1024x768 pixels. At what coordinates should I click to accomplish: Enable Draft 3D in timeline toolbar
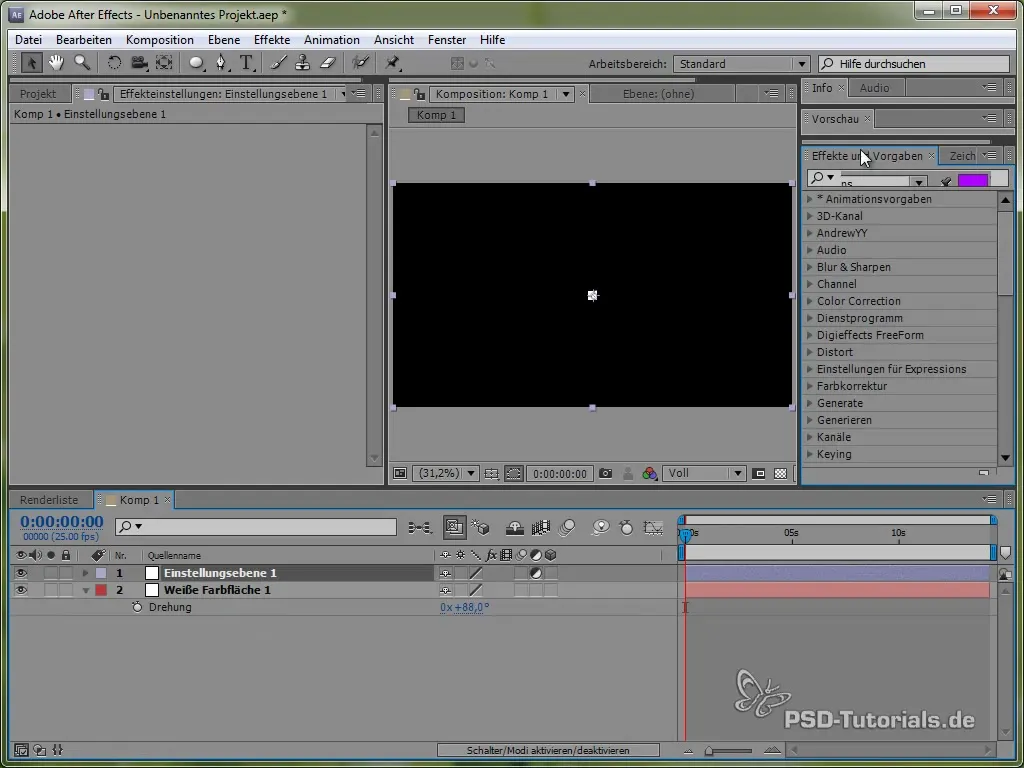pos(480,528)
